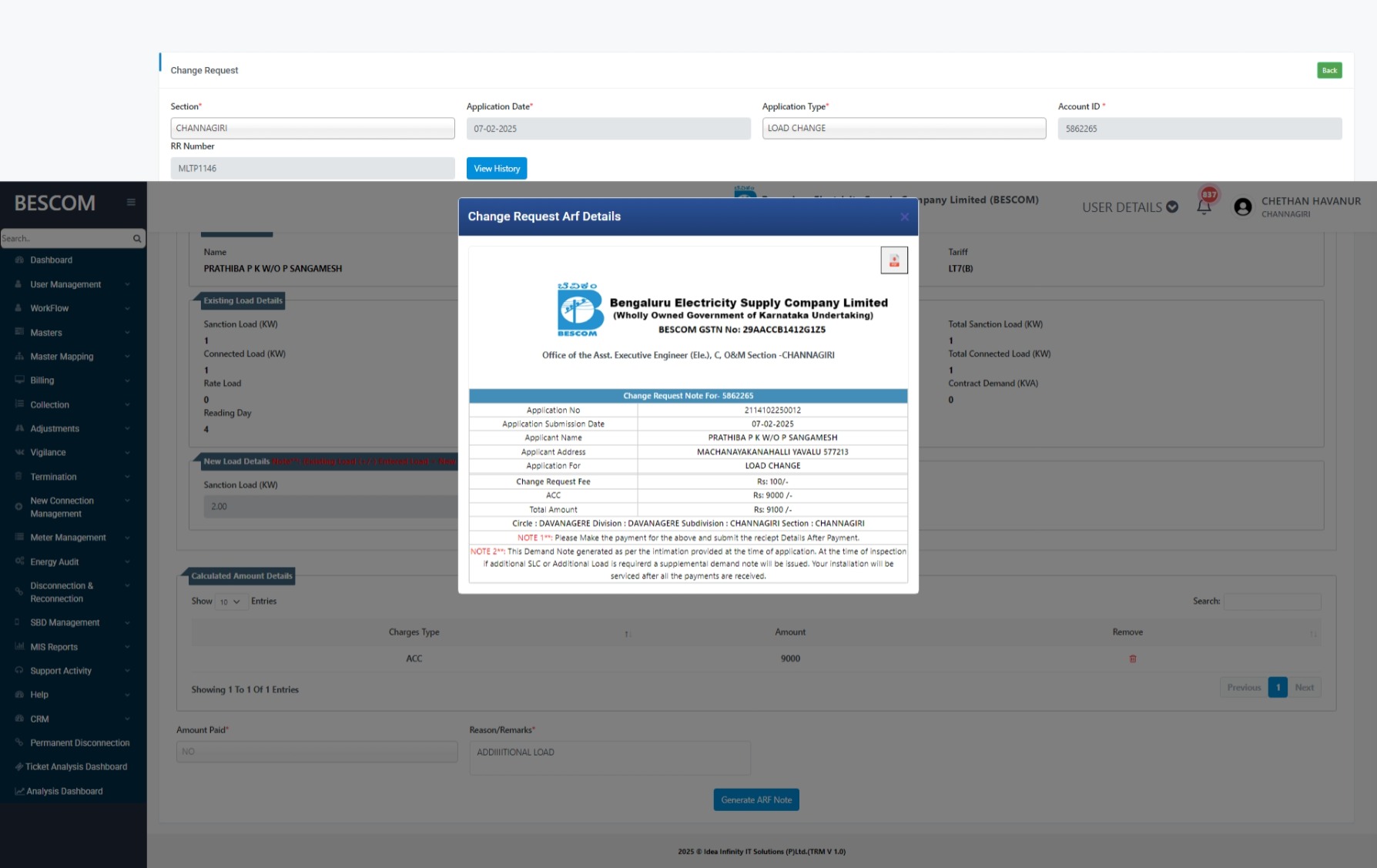Click the BESCOM logo in the dialog

(580, 310)
